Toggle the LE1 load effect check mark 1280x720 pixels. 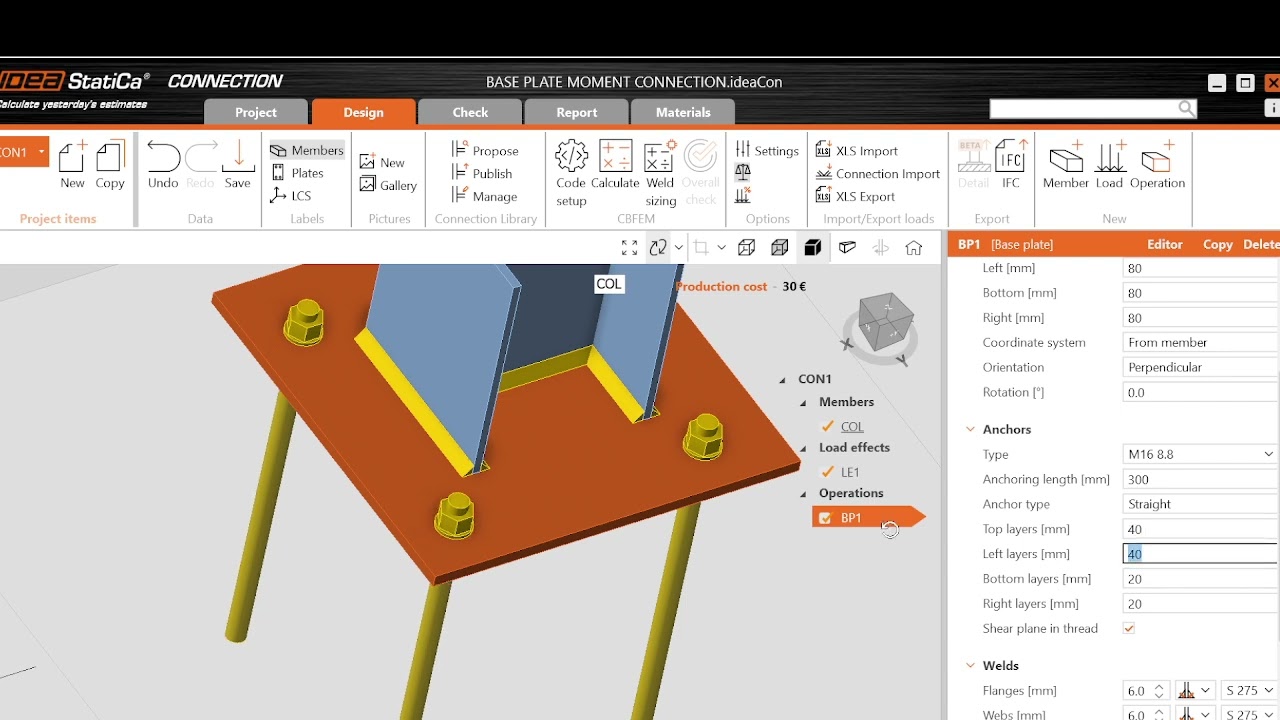[828, 472]
